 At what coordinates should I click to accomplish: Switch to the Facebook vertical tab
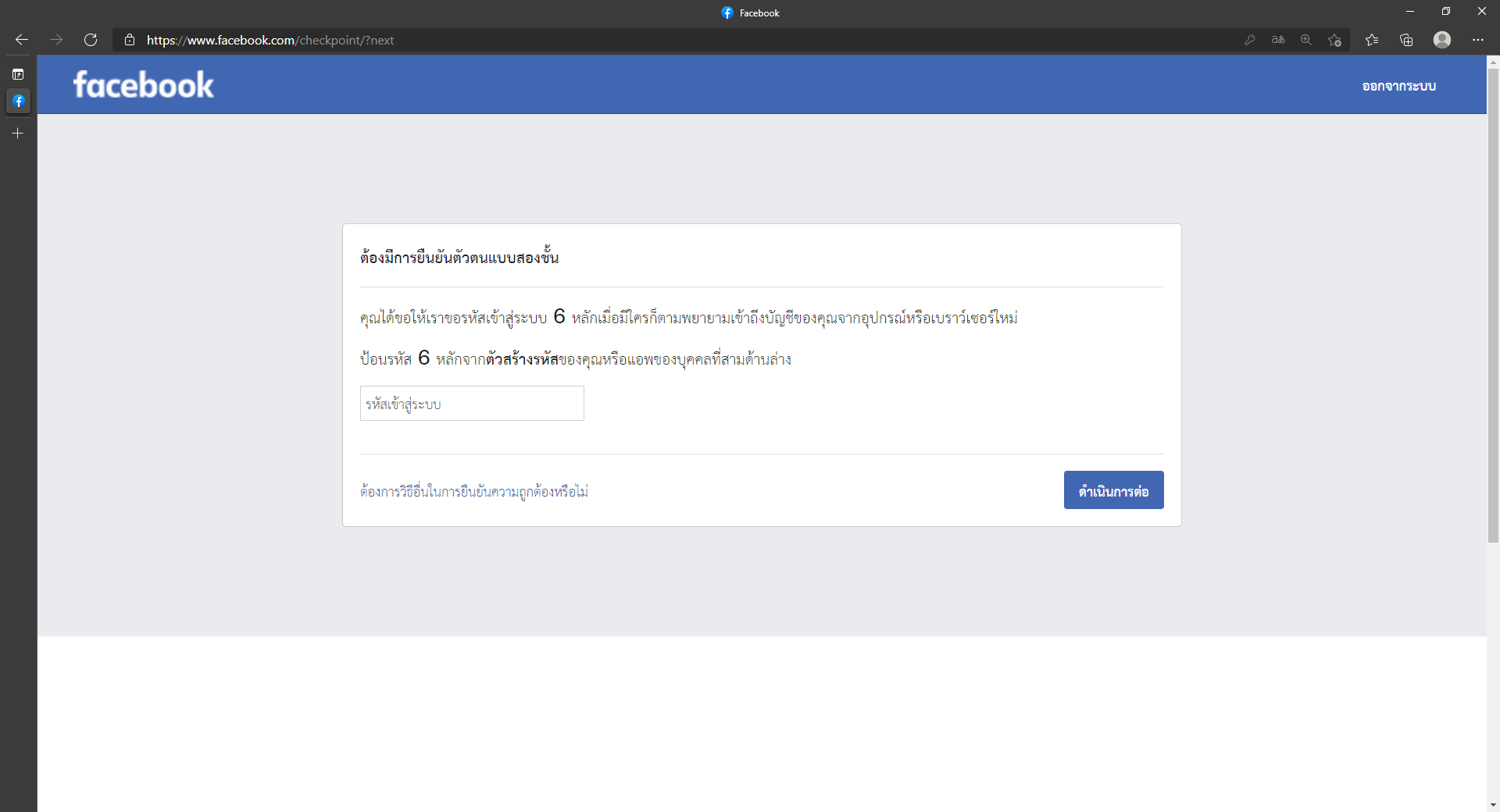[x=18, y=101]
